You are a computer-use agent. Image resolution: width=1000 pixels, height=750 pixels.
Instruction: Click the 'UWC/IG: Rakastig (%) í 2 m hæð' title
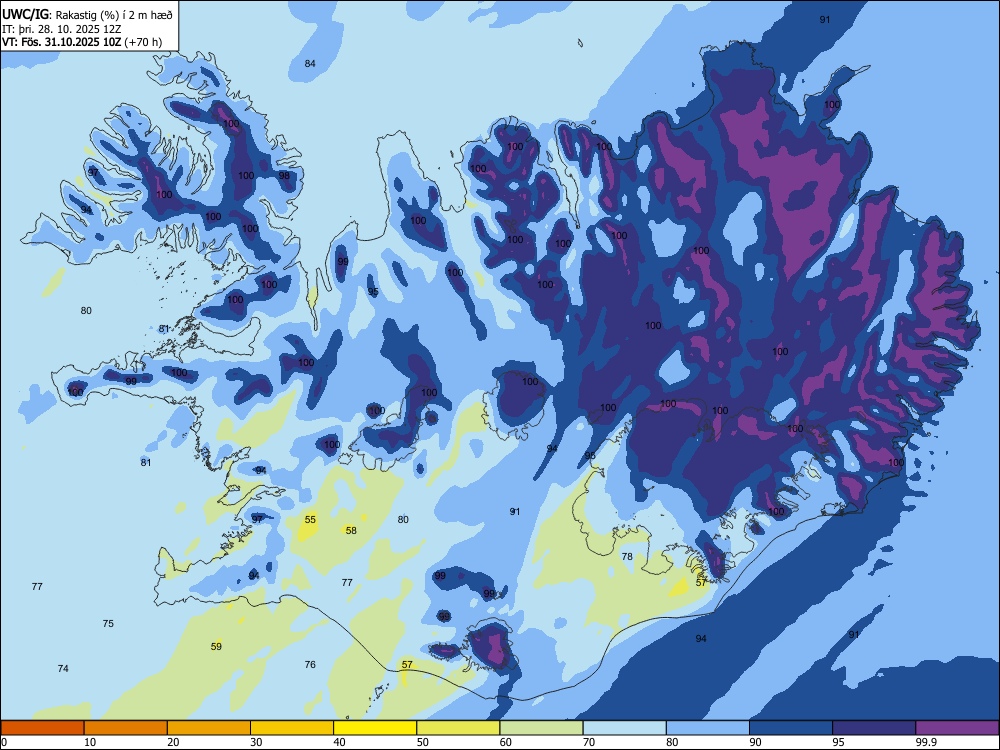(x=87, y=15)
